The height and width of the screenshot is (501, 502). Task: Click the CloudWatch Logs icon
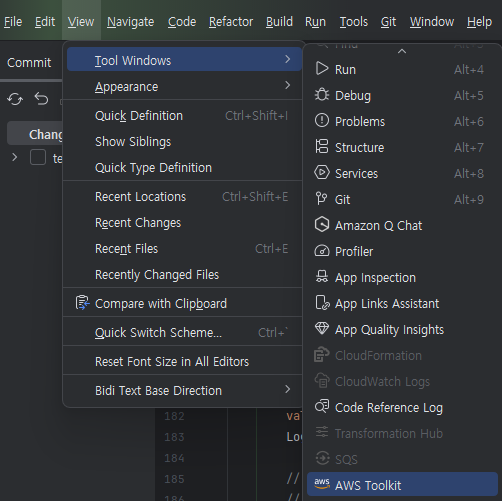point(322,381)
